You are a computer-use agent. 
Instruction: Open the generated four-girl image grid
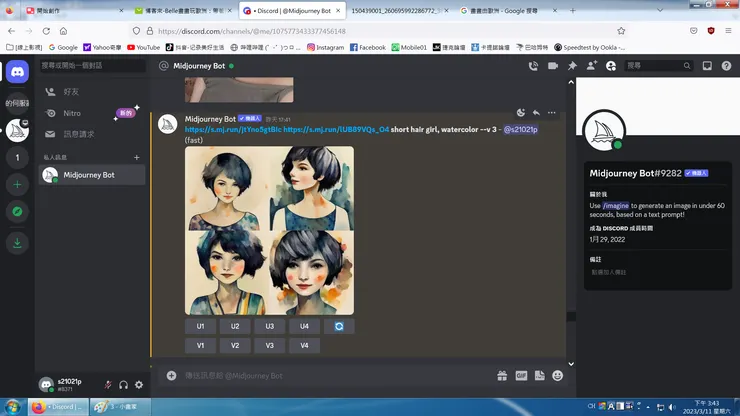point(269,230)
